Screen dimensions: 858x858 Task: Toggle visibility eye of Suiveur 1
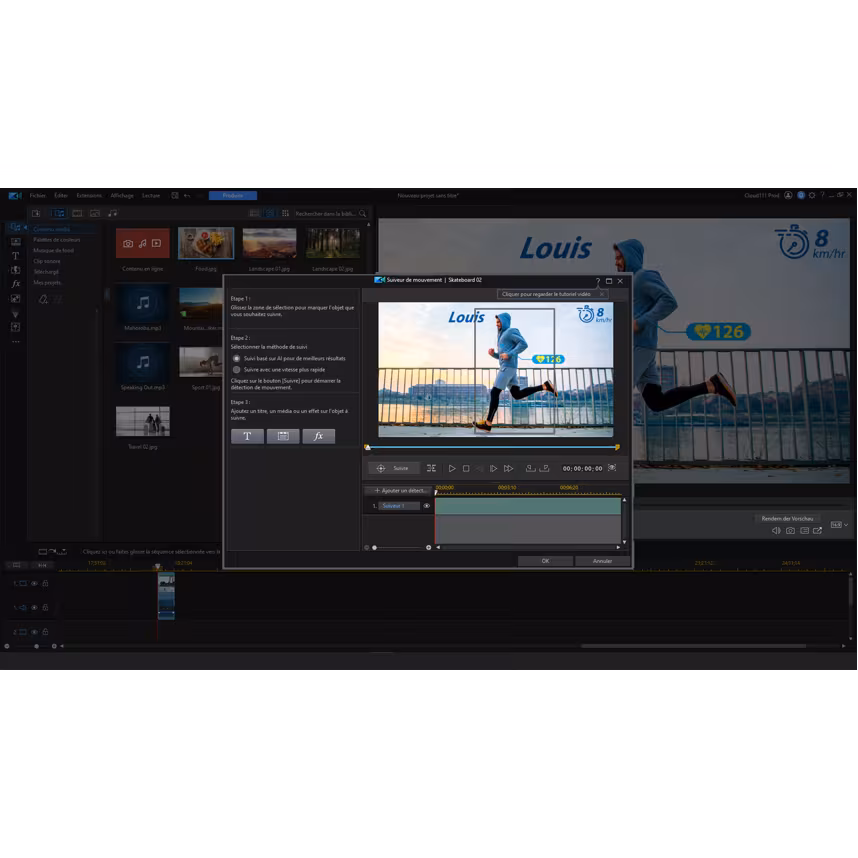point(426,506)
